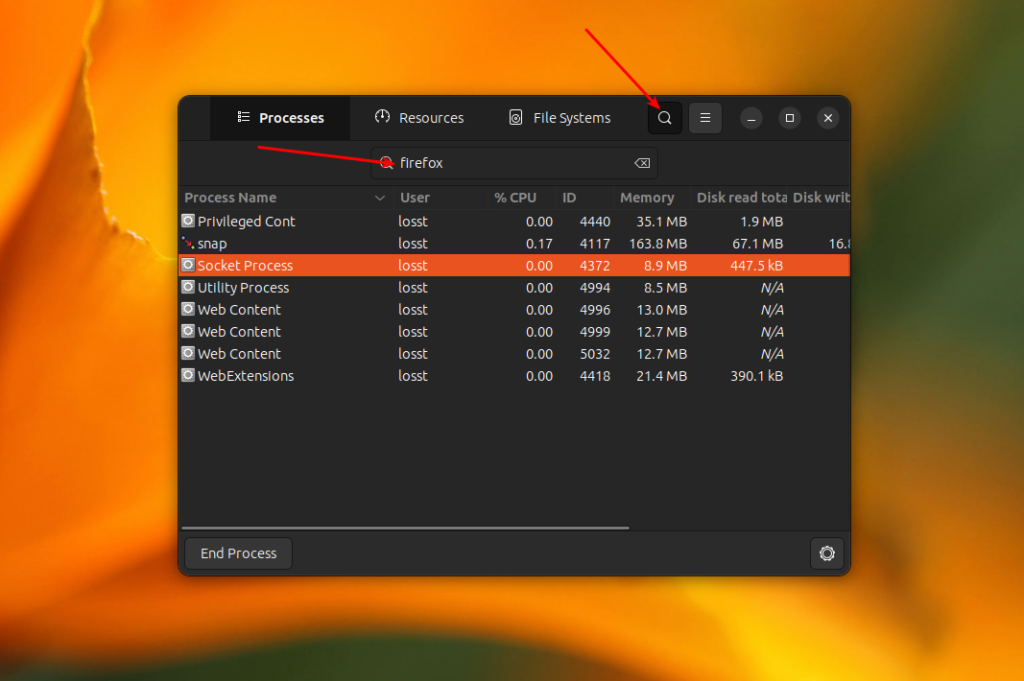Sort by Process Name column arrow
1024x681 pixels.
379,198
